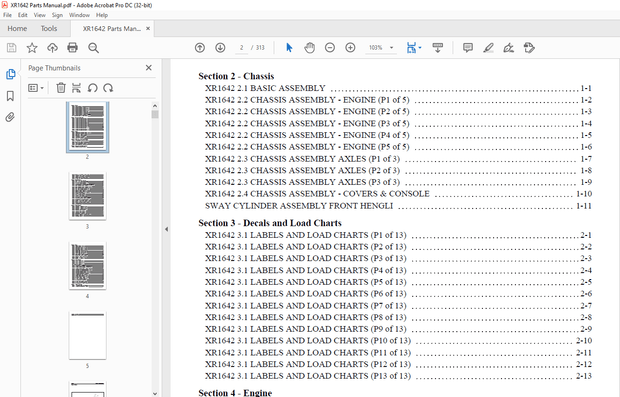Close the XR1642 Parts Manual tab
The width and height of the screenshot is (620, 397).
coord(148,28)
